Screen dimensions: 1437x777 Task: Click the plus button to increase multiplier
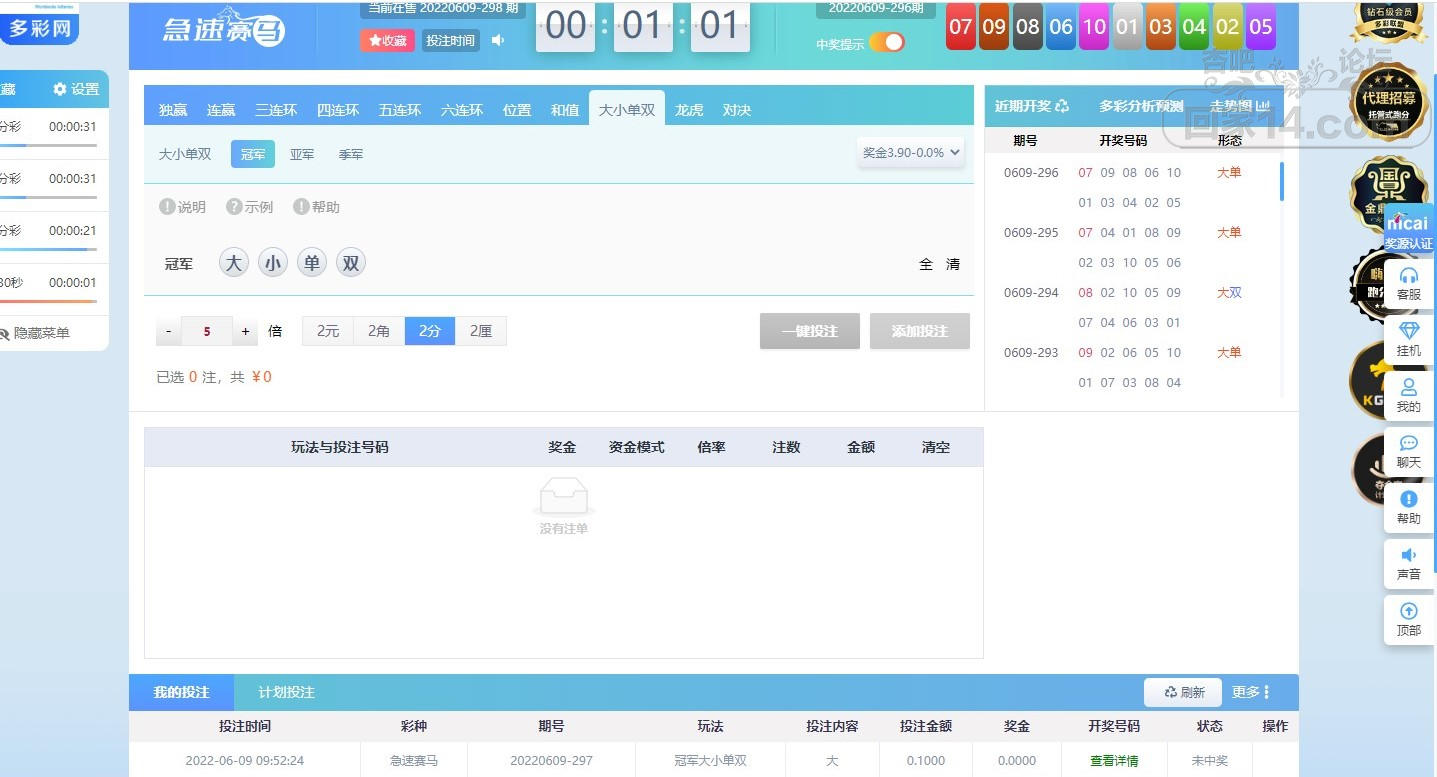click(246, 331)
